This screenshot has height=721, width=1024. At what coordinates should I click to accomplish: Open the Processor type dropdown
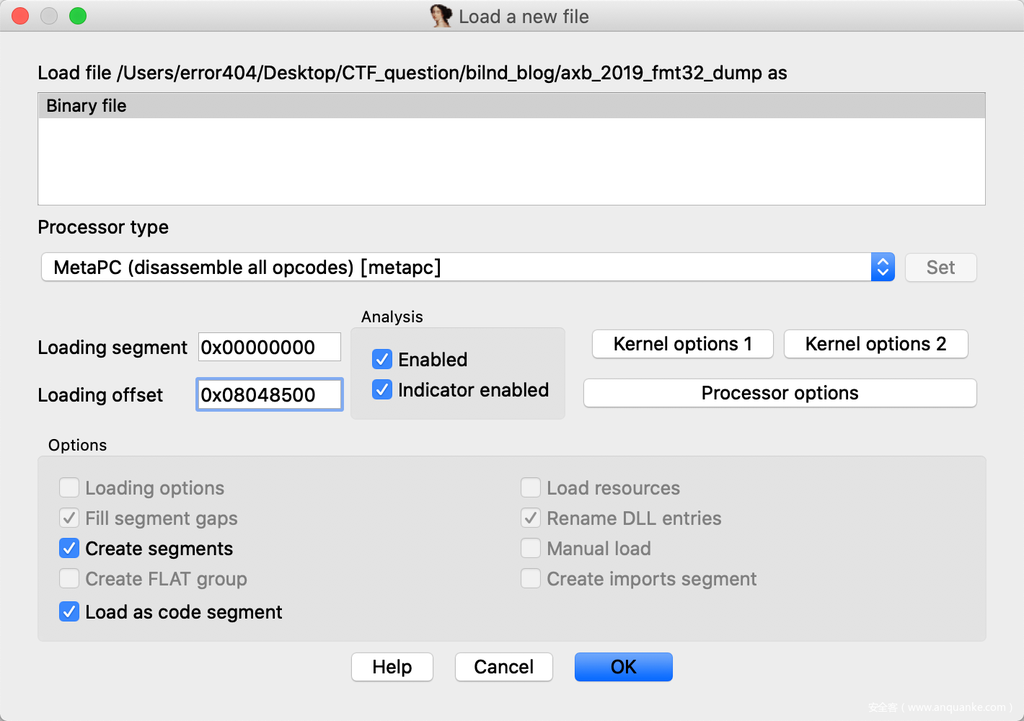click(x=467, y=267)
